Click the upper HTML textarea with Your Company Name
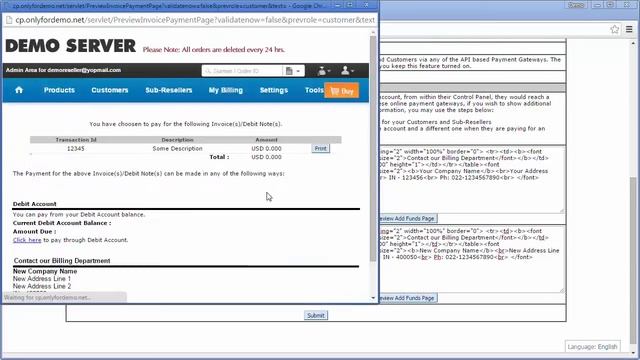Image resolution: width=640 pixels, height=360 pixels. 472,180
